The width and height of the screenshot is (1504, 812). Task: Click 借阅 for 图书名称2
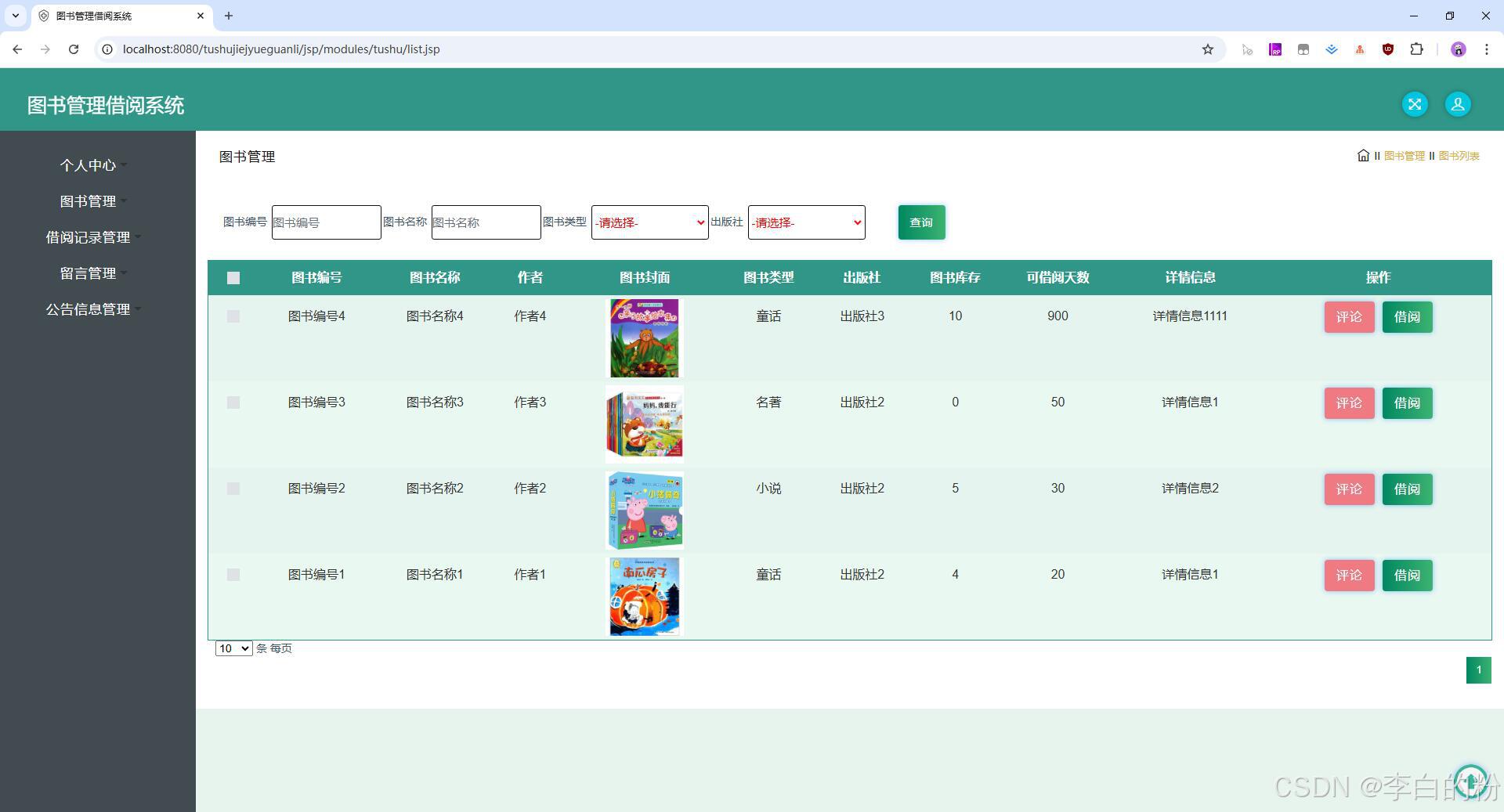pos(1407,489)
